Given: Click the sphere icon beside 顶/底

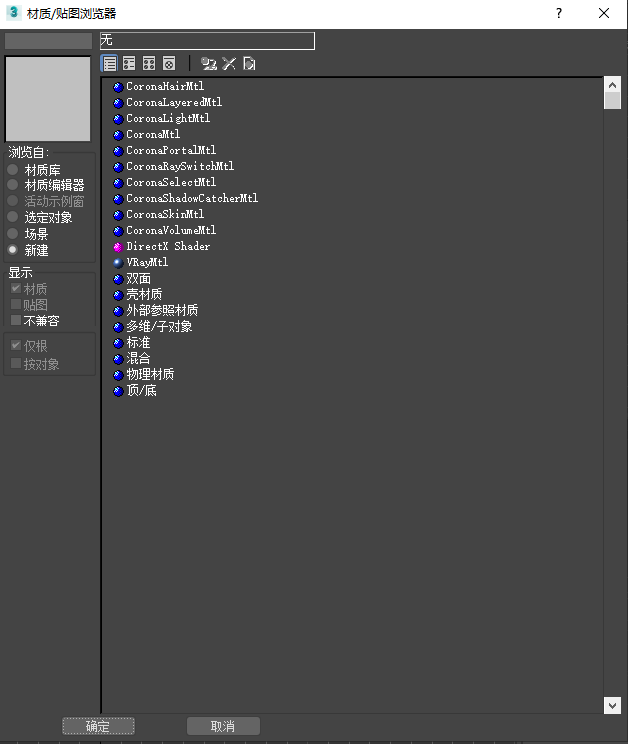Looking at the screenshot, I should click(x=119, y=391).
